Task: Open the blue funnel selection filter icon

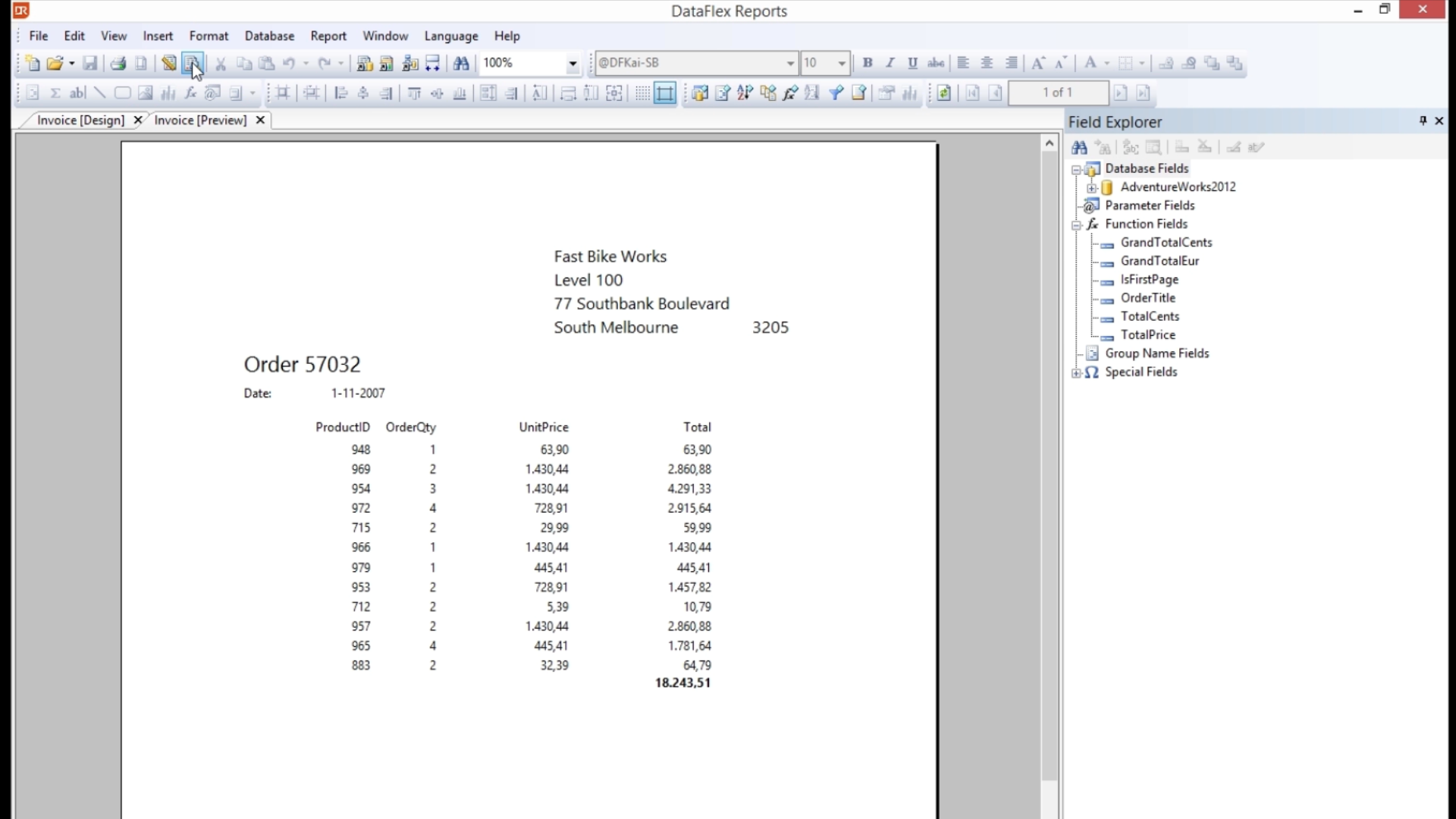Action: tap(836, 93)
